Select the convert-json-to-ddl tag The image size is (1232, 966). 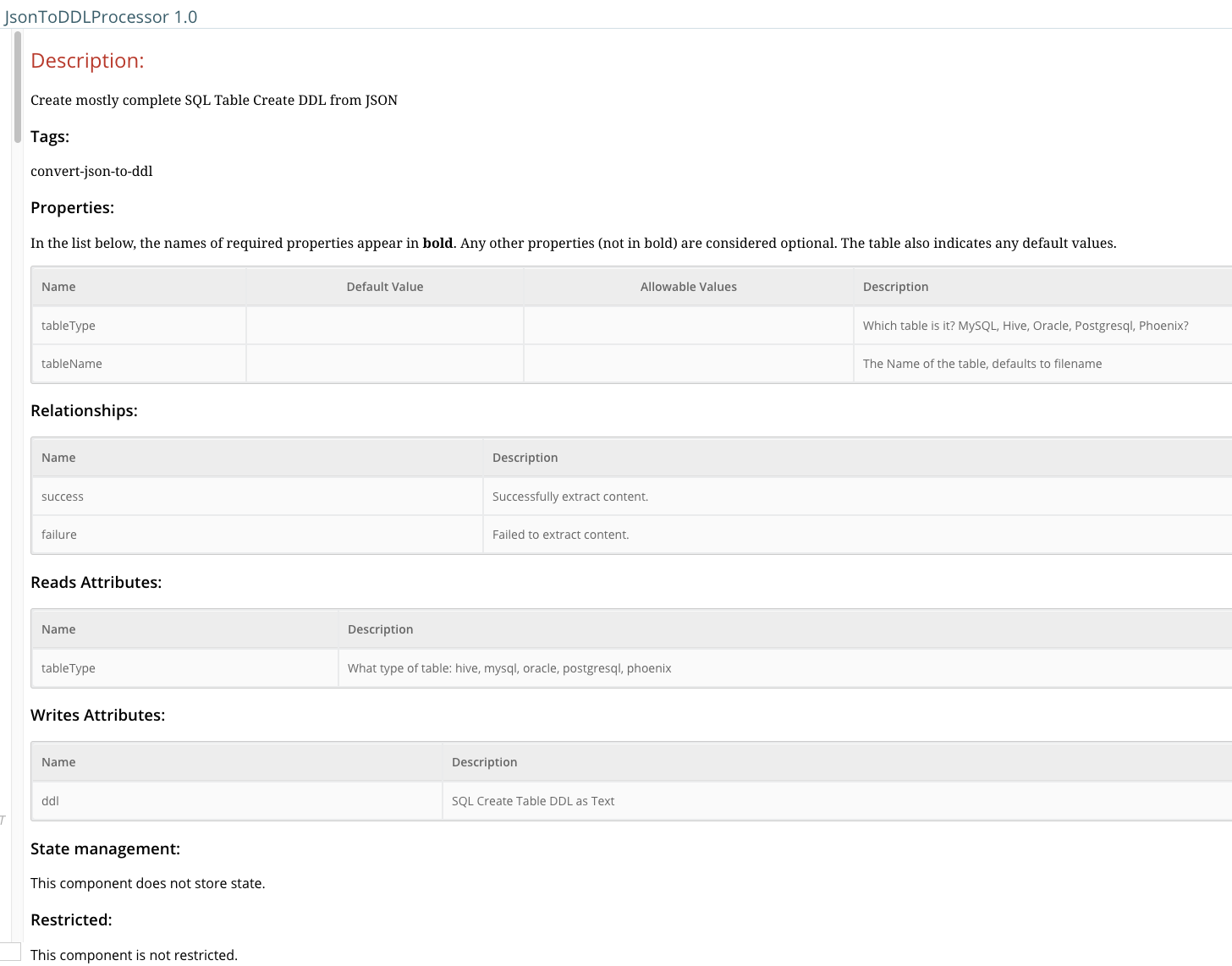[91, 171]
